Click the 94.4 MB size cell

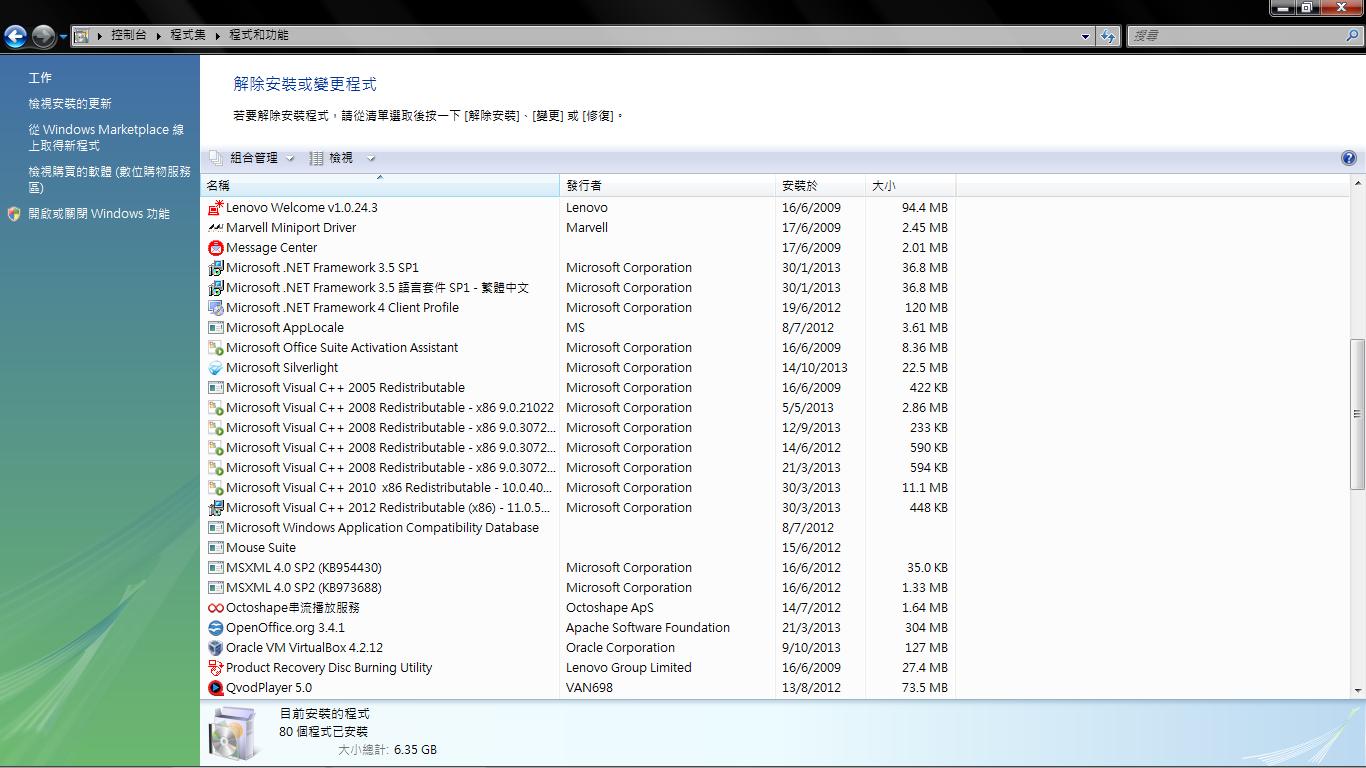coord(925,208)
